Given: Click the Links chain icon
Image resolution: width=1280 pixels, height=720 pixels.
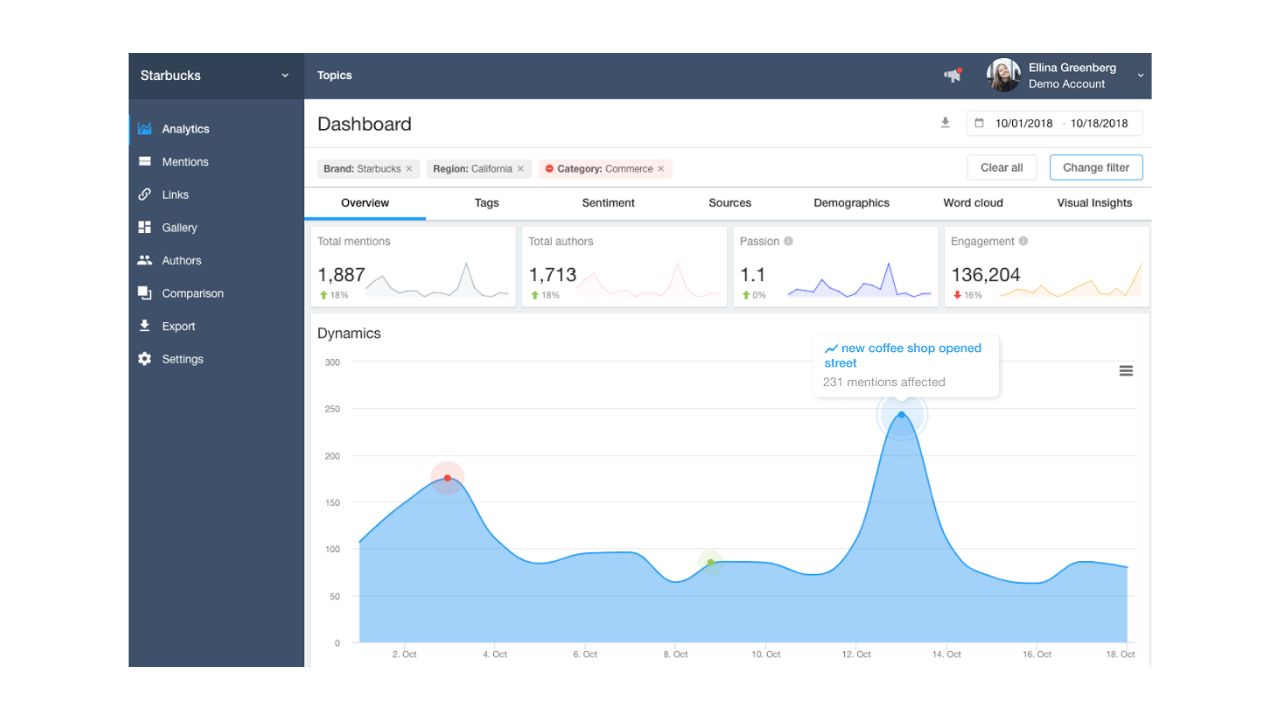Looking at the screenshot, I should click(145, 195).
